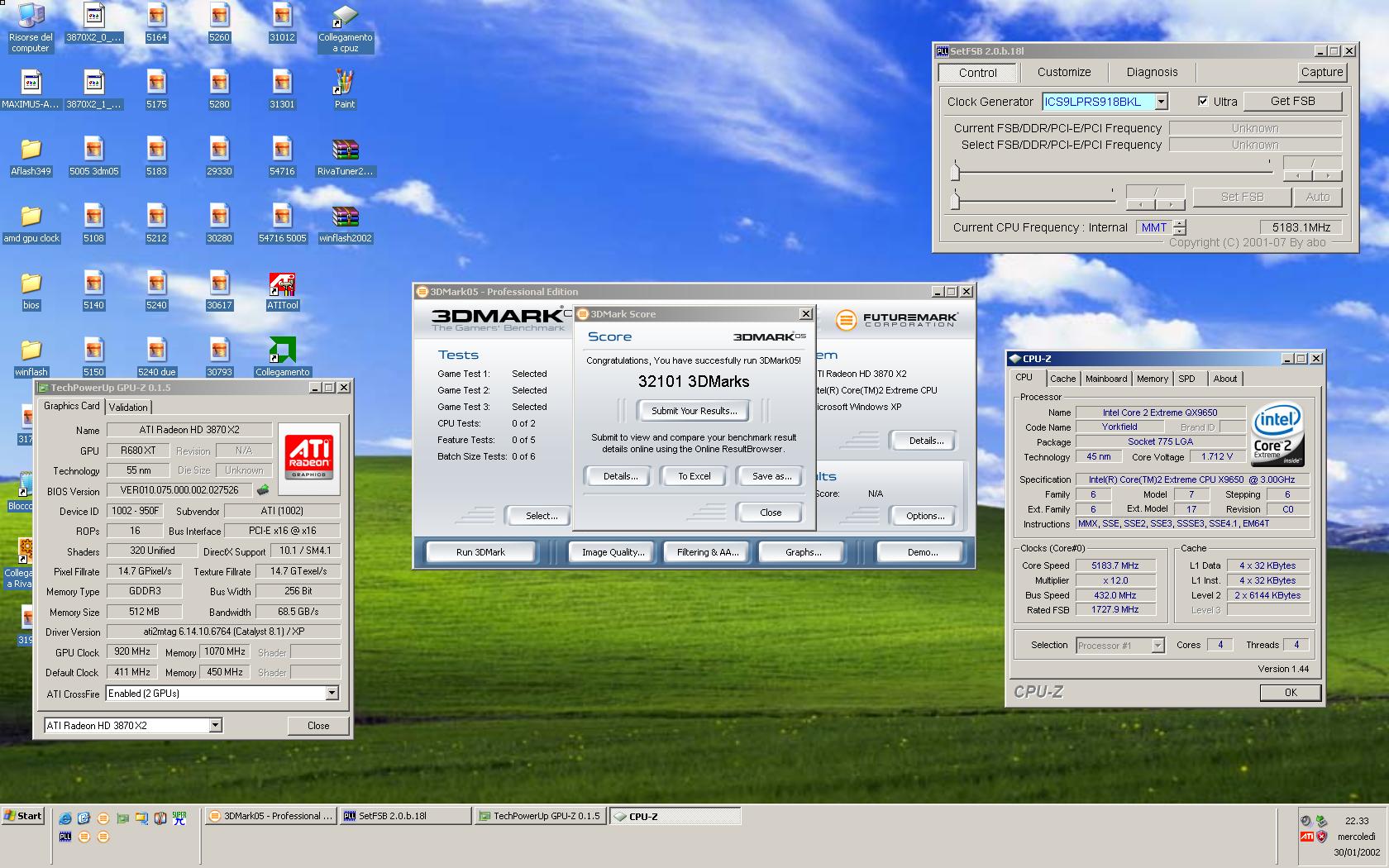Select the 30793 image file icon
The image size is (1389, 868).
(219, 357)
